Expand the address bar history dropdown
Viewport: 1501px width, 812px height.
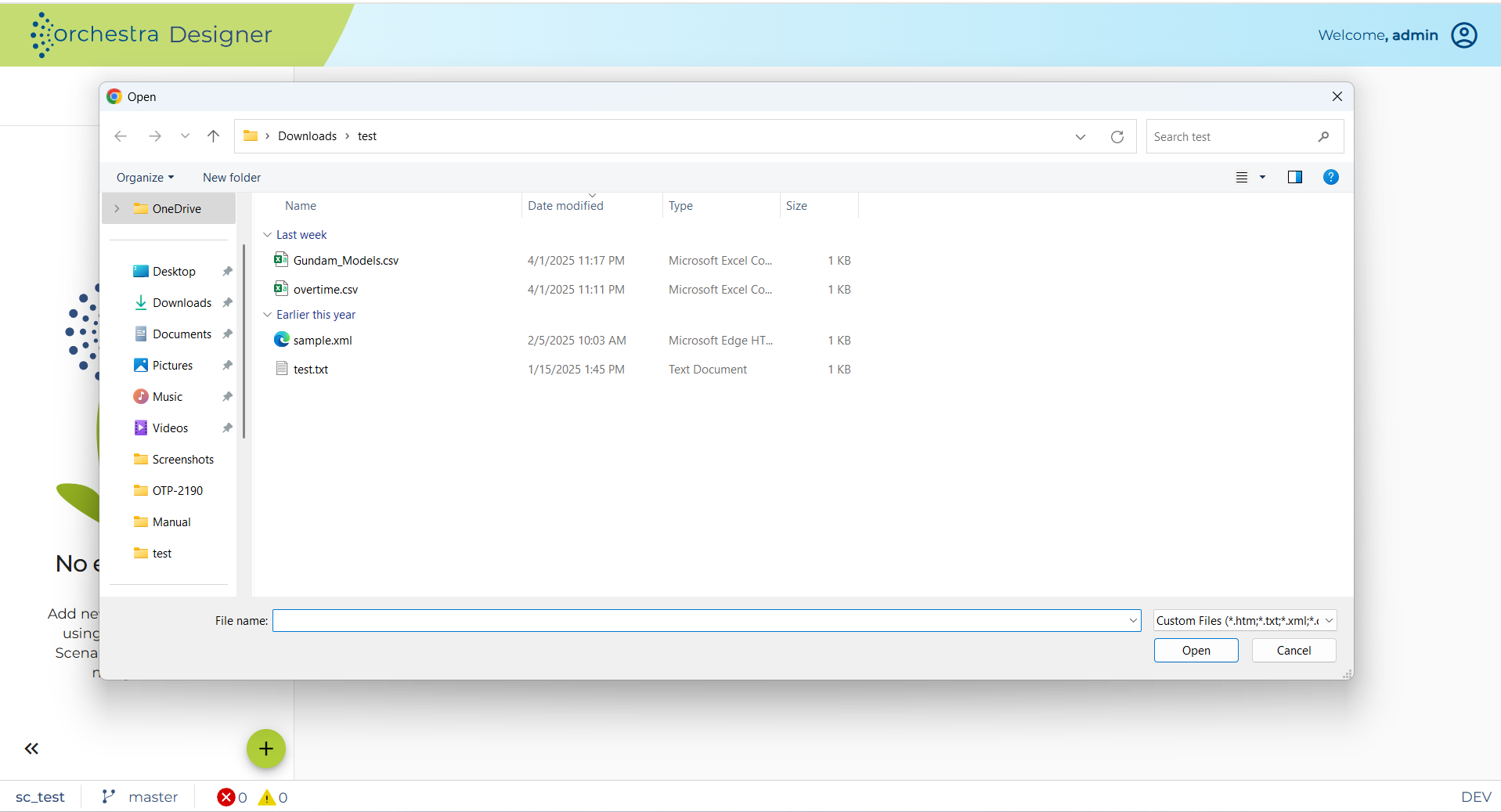pos(1081,136)
